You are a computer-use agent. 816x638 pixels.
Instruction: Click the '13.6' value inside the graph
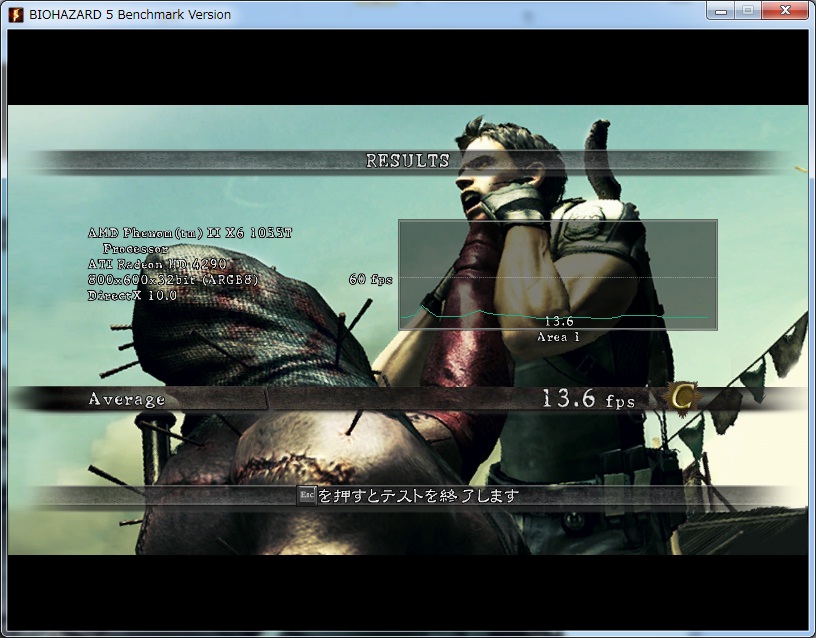pos(558,322)
